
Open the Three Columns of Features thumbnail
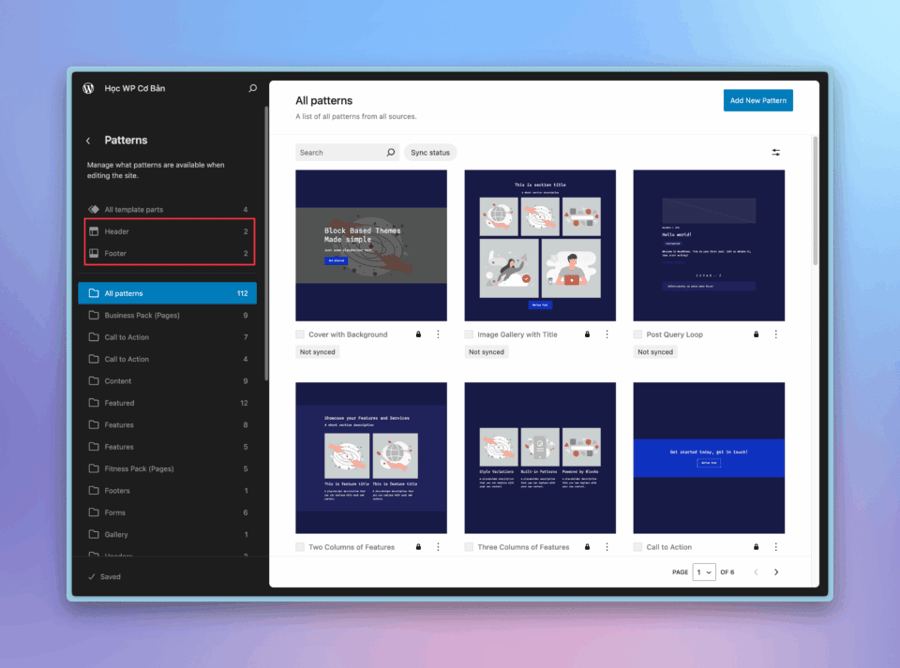[x=540, y=458]
